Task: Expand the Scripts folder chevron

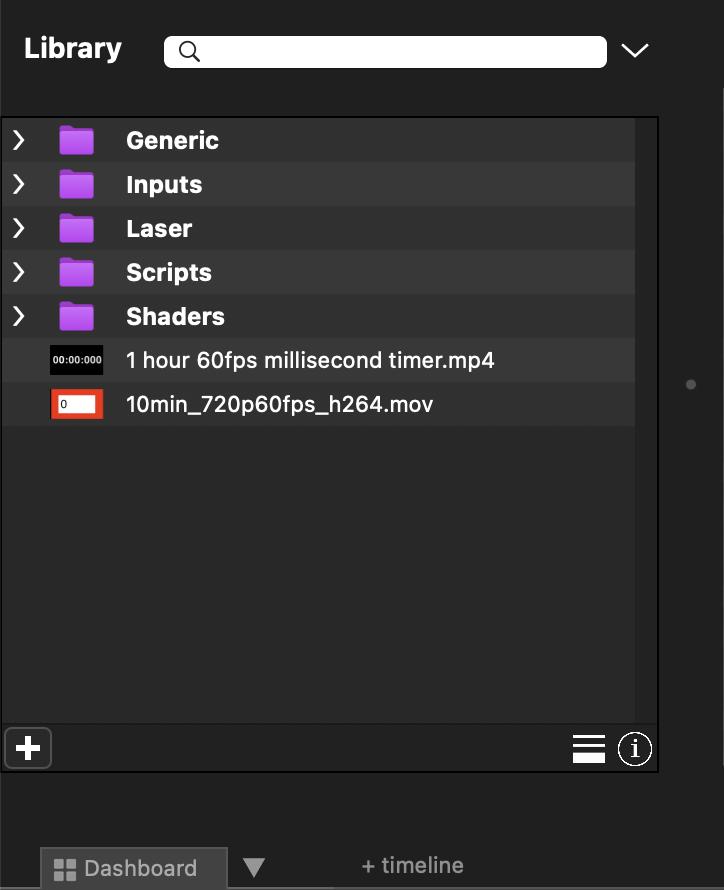Action: pyautogui.click(x=18, y=273)
